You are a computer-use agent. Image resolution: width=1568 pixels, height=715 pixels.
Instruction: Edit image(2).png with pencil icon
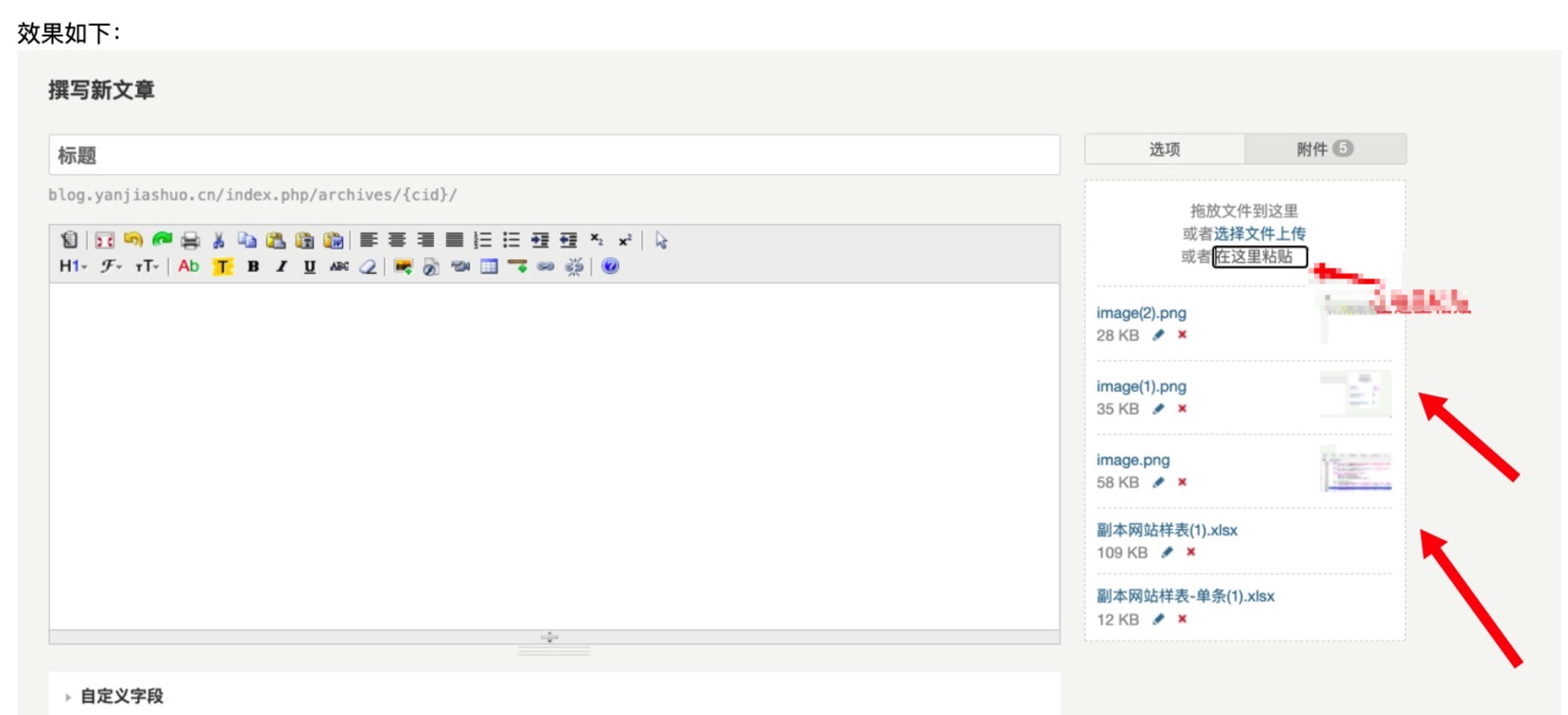pyautogui.click(x=1158, y=335)
